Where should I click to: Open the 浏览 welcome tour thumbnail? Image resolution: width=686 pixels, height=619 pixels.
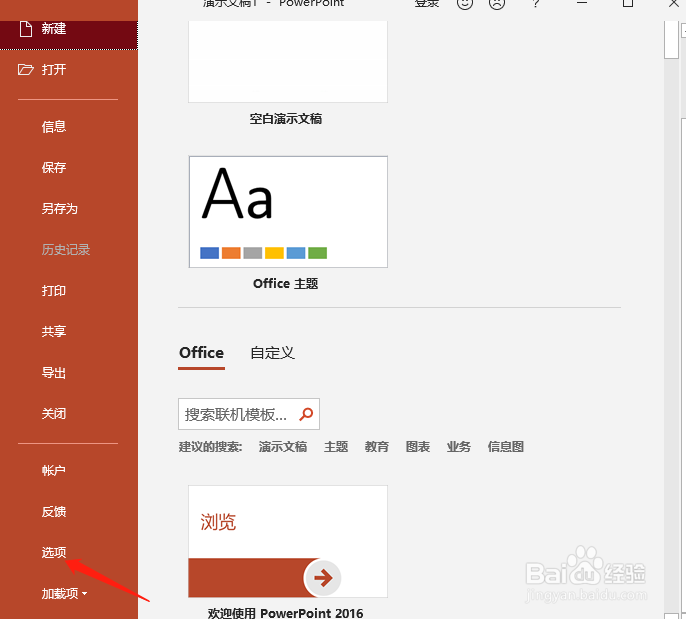click(288, 541)
